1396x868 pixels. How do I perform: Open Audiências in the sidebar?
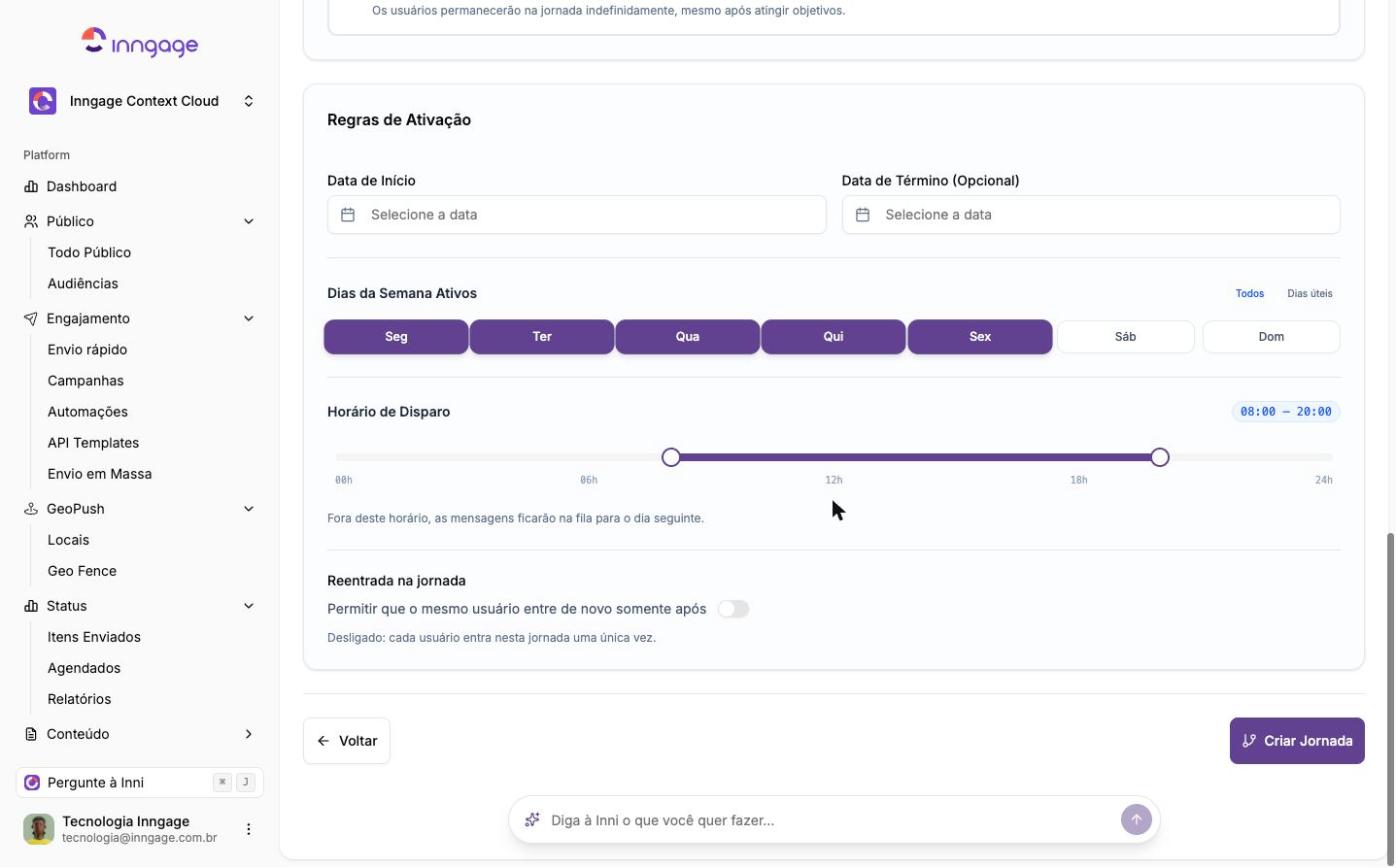[83, 284]
